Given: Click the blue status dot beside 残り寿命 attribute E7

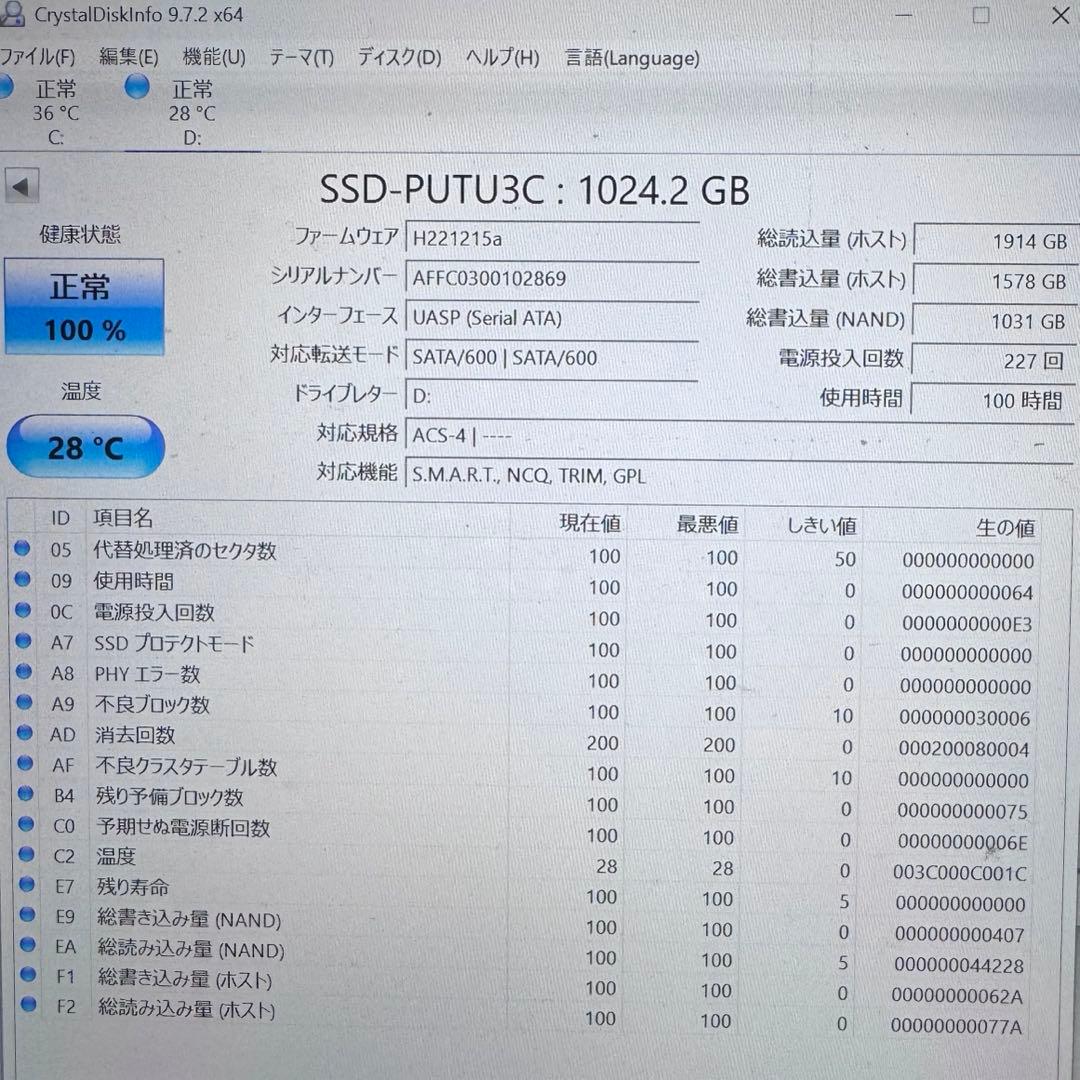Looking at the screenshot, I should (23, 886).
